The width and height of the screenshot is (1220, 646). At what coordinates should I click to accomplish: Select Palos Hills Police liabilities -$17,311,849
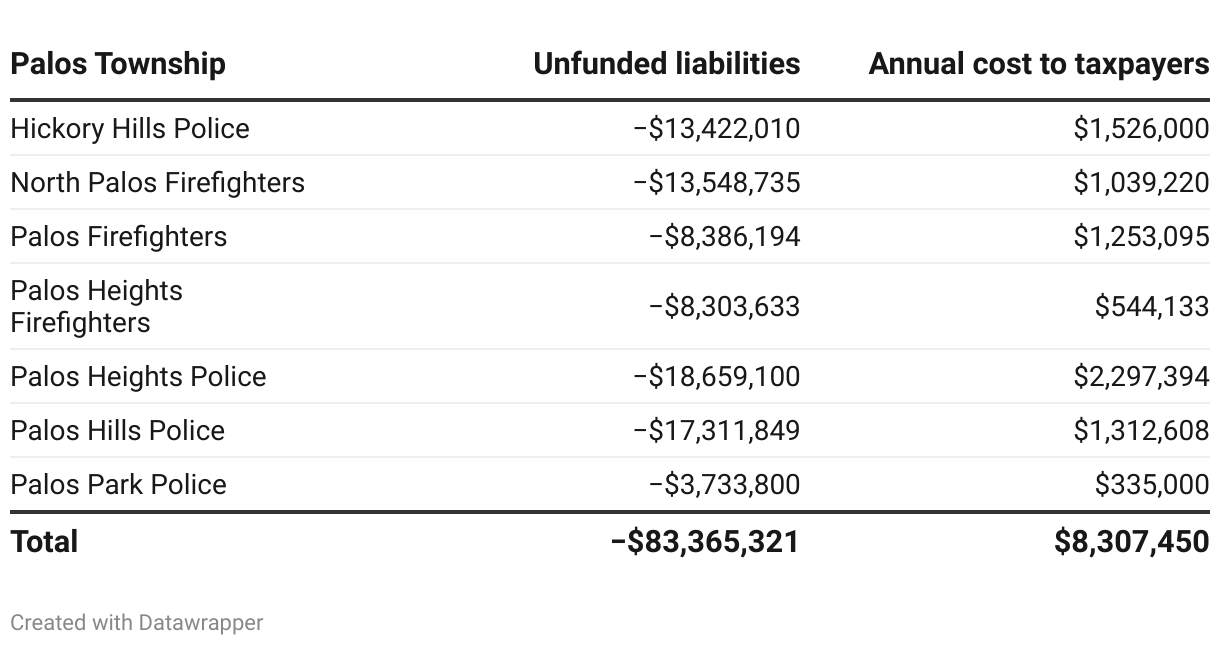click(x=716, y=430)
